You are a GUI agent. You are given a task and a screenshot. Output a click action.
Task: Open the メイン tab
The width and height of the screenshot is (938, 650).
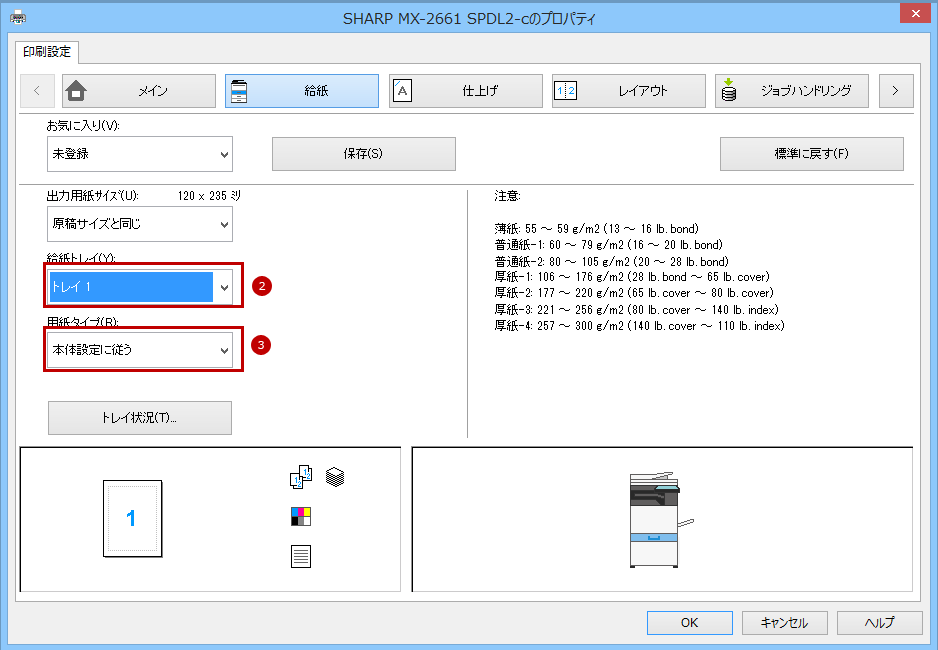[139, 91]
